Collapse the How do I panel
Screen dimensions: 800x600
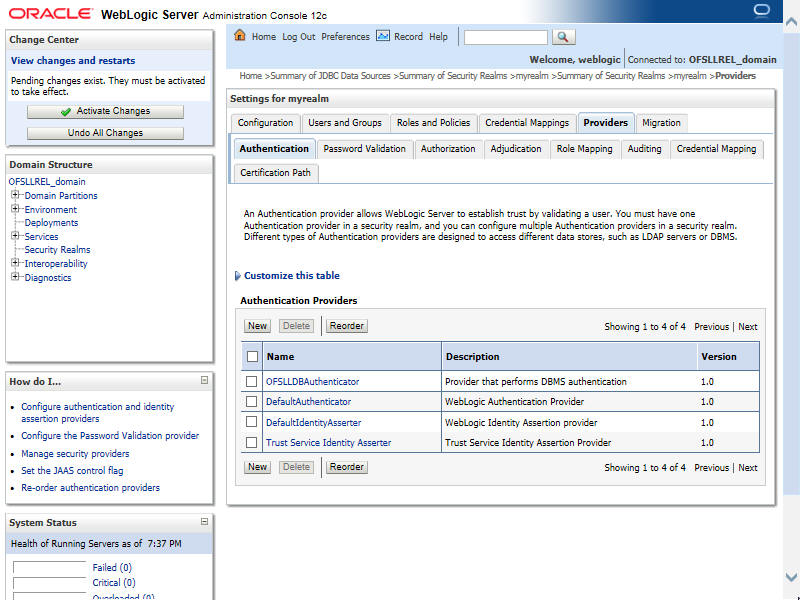[x=204, y=380]
